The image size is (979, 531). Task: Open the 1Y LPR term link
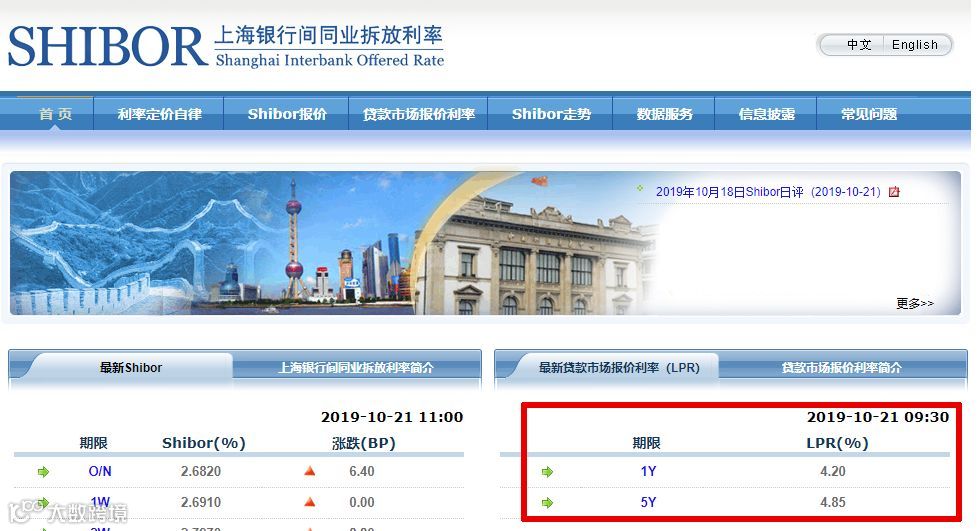click(x=648, y=472)
